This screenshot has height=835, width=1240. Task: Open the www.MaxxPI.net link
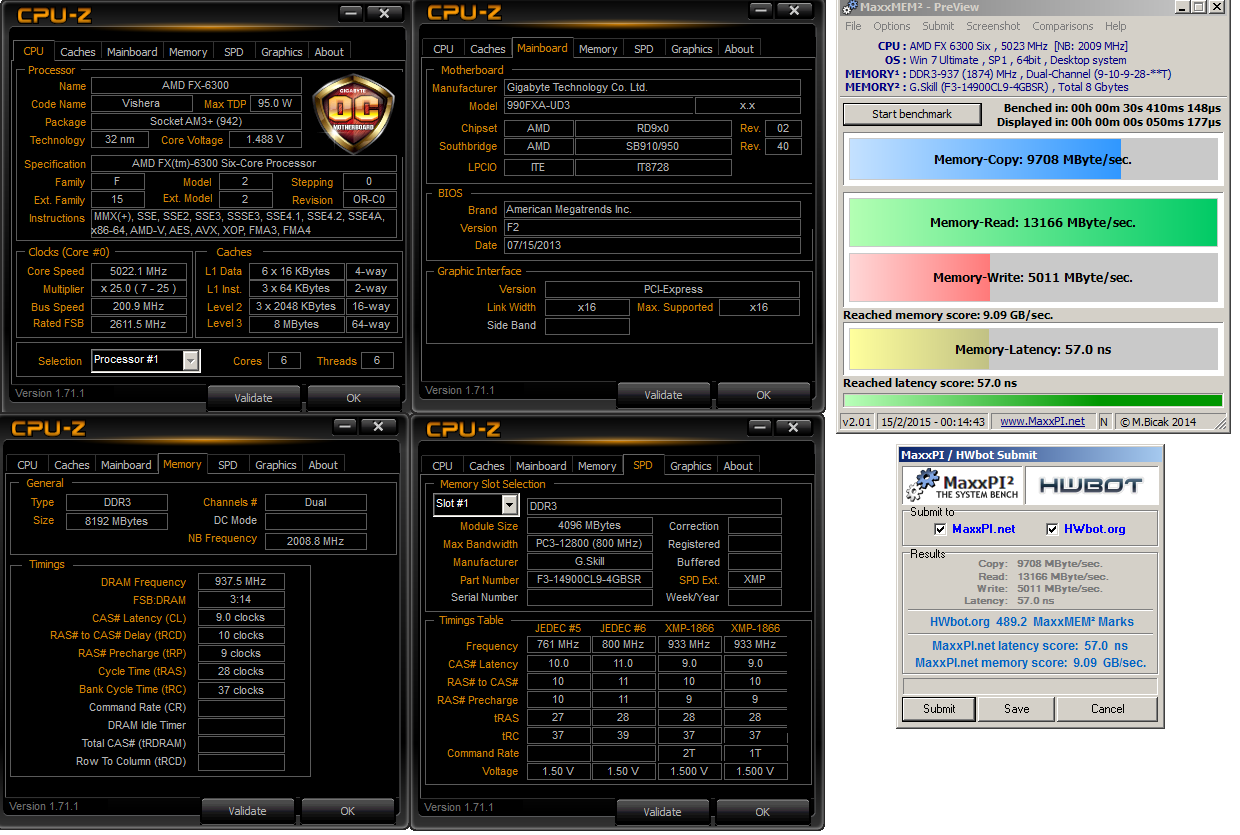[1042, 421]
